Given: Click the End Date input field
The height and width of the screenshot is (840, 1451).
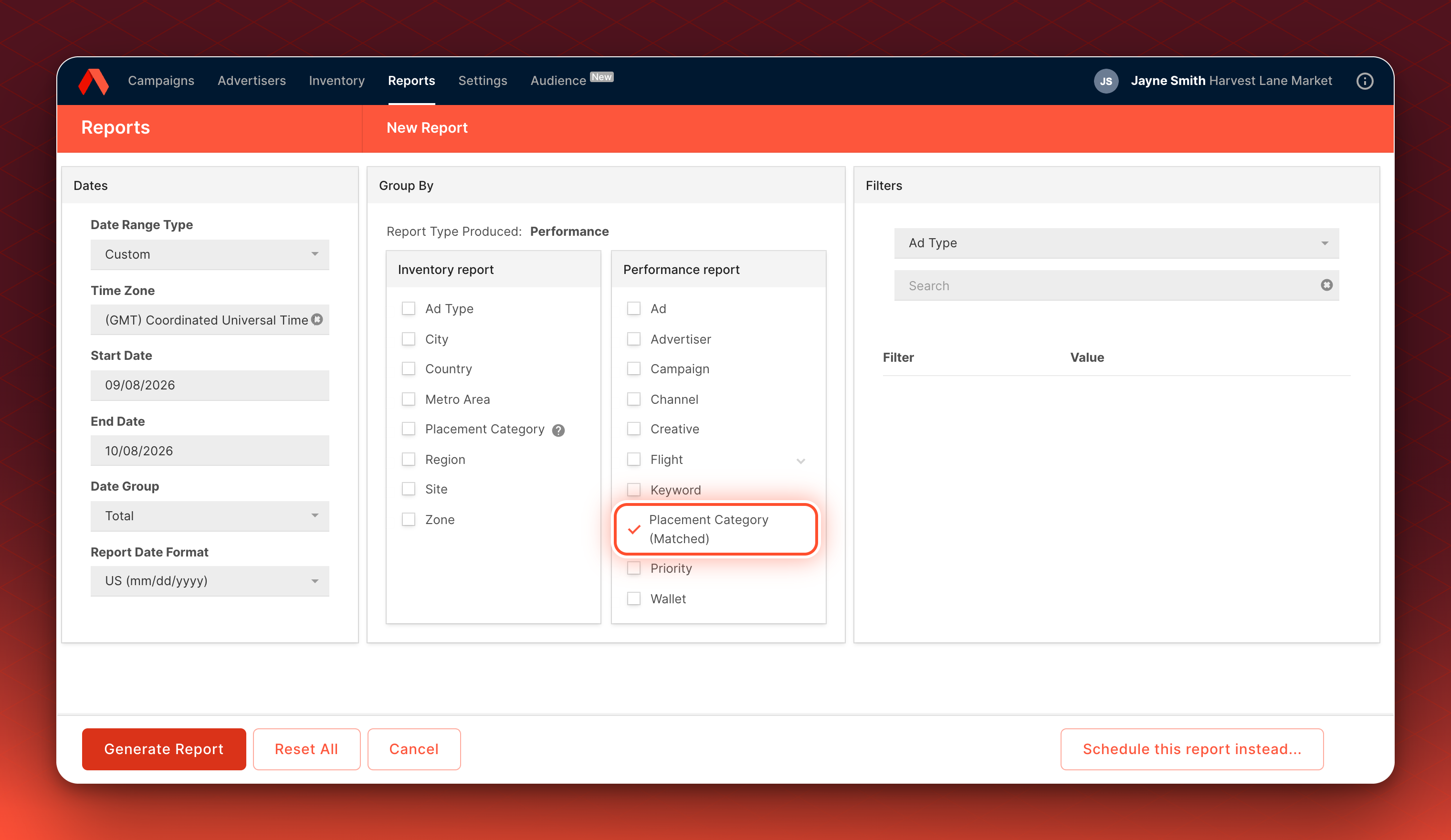Looking at the screenshot, I should coord(210,451).
